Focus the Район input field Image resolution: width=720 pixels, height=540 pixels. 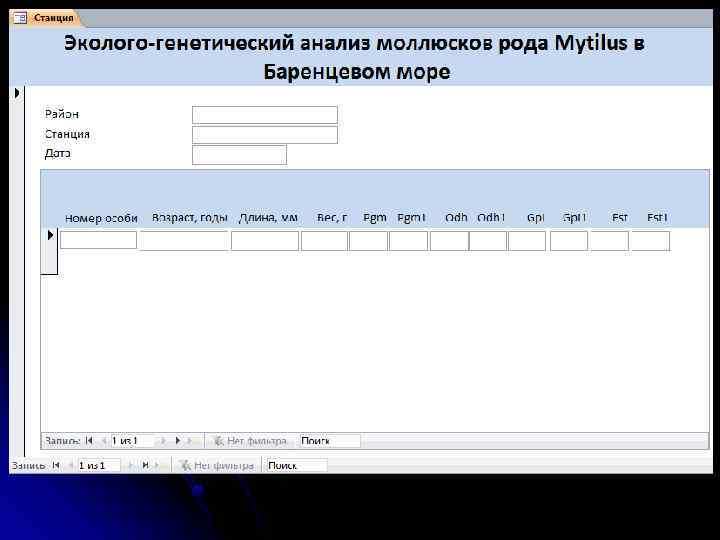[x=265, y=115]
